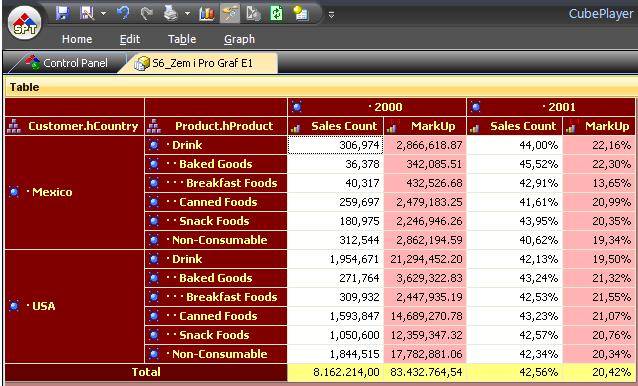
Task: Toggle the highlighted tools toolbar button
Action: pyautogui.click(x=230, y=13)
